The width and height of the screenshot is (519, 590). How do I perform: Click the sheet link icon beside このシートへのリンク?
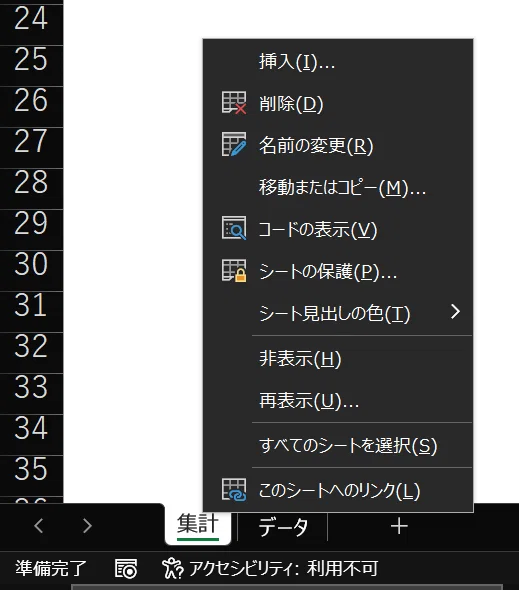coord(234,490)
